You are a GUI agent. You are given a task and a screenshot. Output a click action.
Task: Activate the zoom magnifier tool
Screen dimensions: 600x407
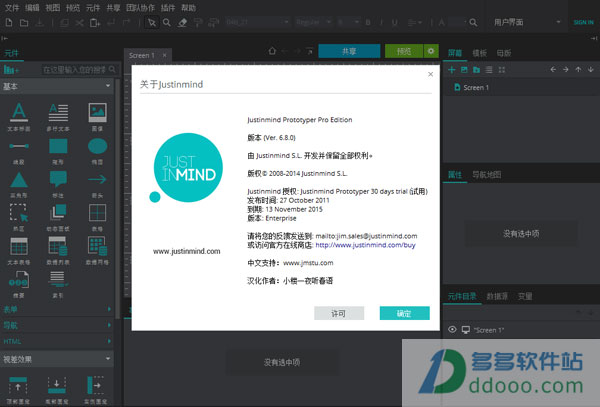coord(167,23)
